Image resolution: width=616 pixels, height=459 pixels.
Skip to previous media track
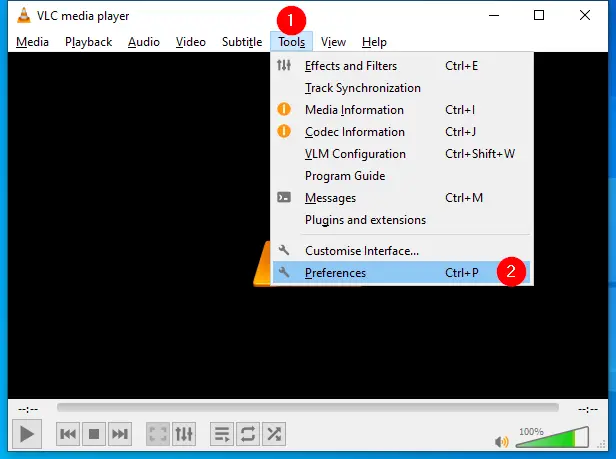68,434
